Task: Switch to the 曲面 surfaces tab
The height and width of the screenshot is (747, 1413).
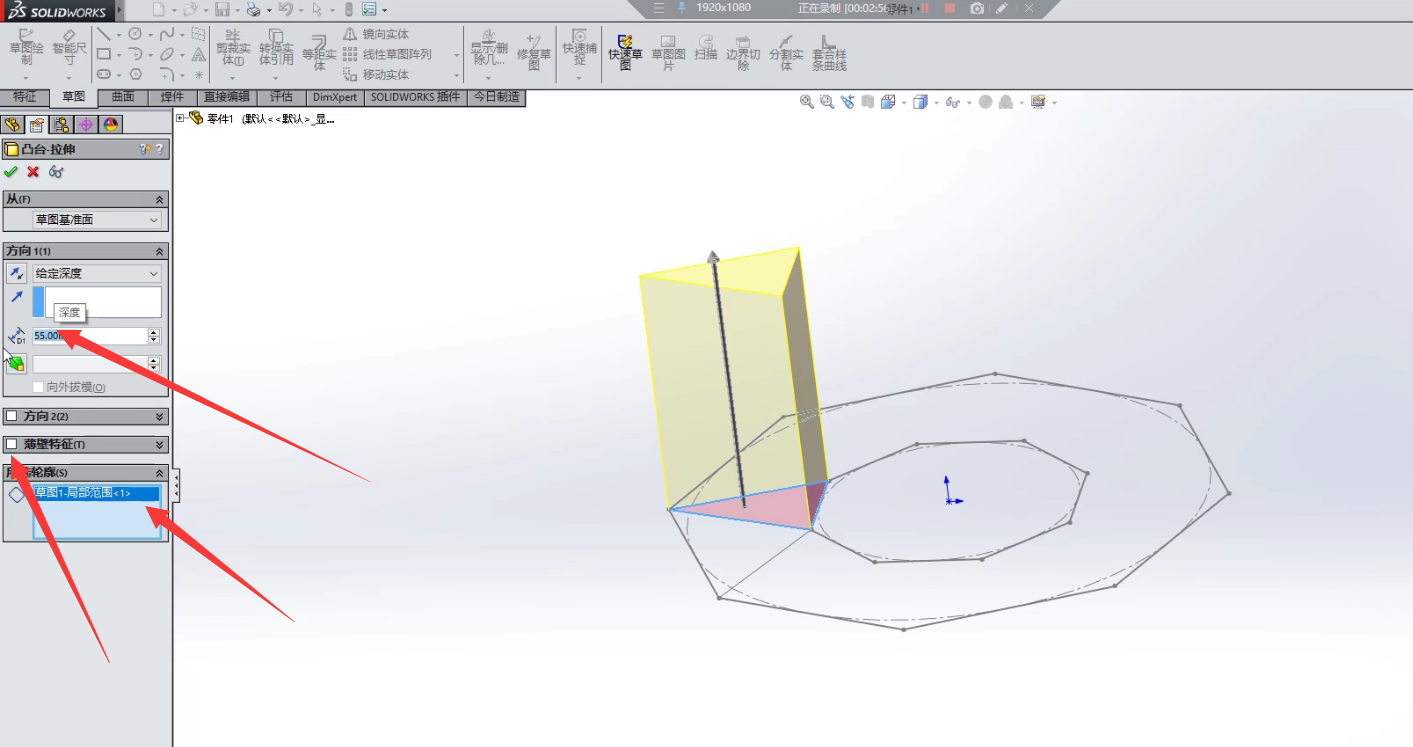Action: pyautogui.click(x=123, y=97)
